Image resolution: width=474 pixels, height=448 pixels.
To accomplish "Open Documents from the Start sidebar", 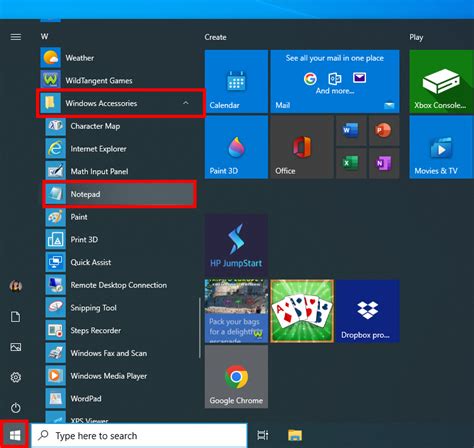I will point(16,317).
